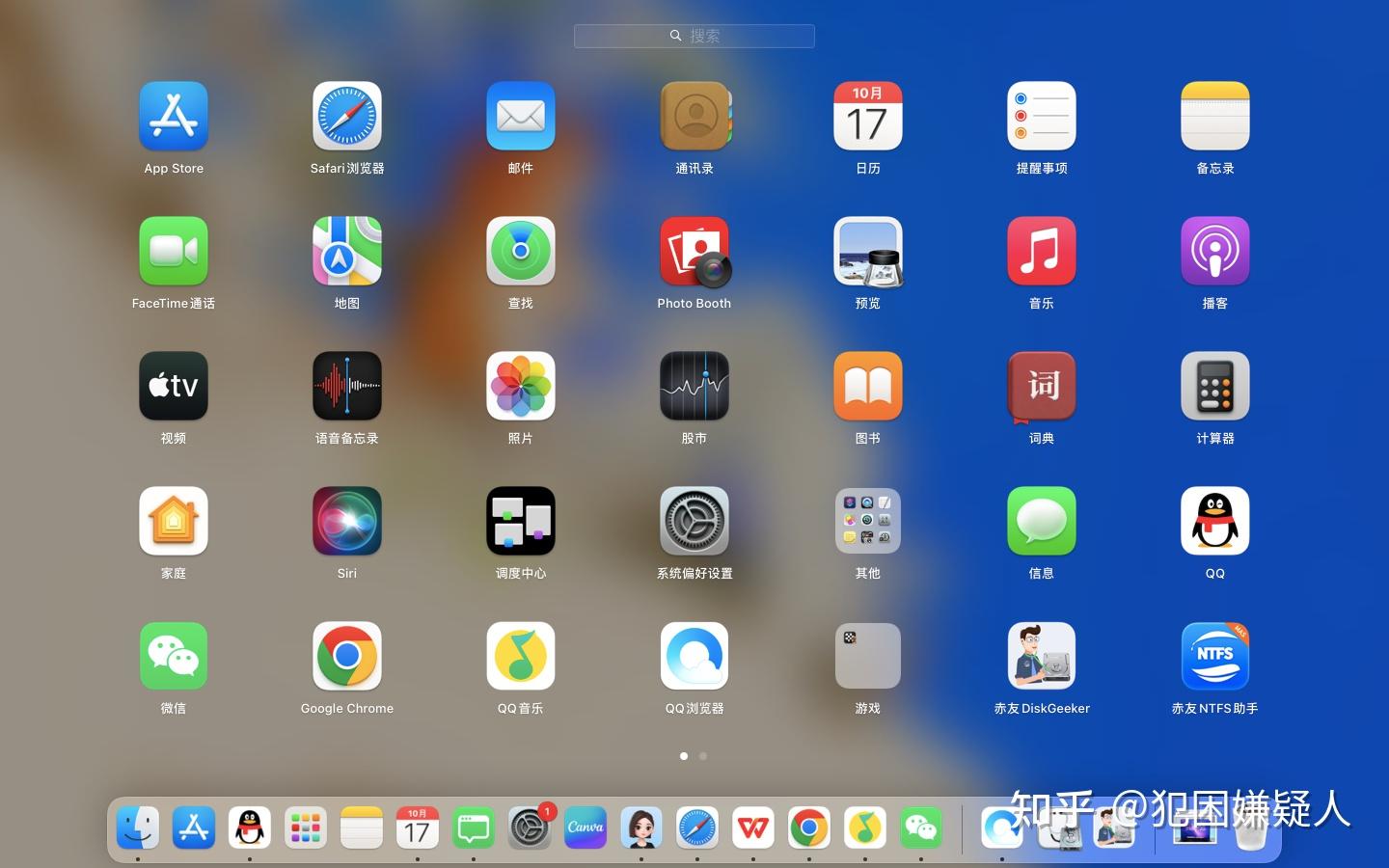Click the QQ Music icon in the Dock

865,827
